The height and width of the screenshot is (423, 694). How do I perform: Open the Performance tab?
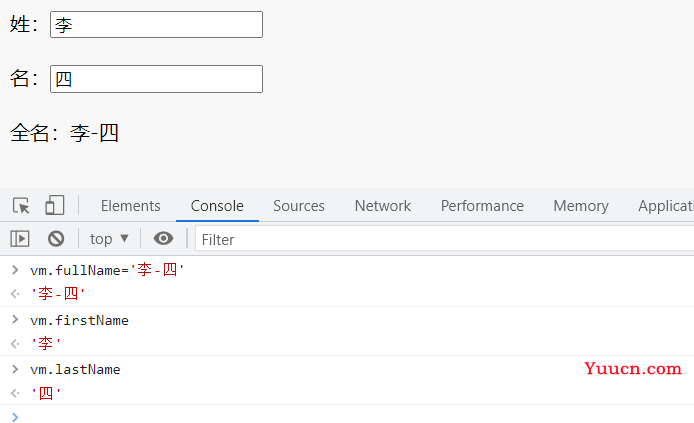(482, 206)
